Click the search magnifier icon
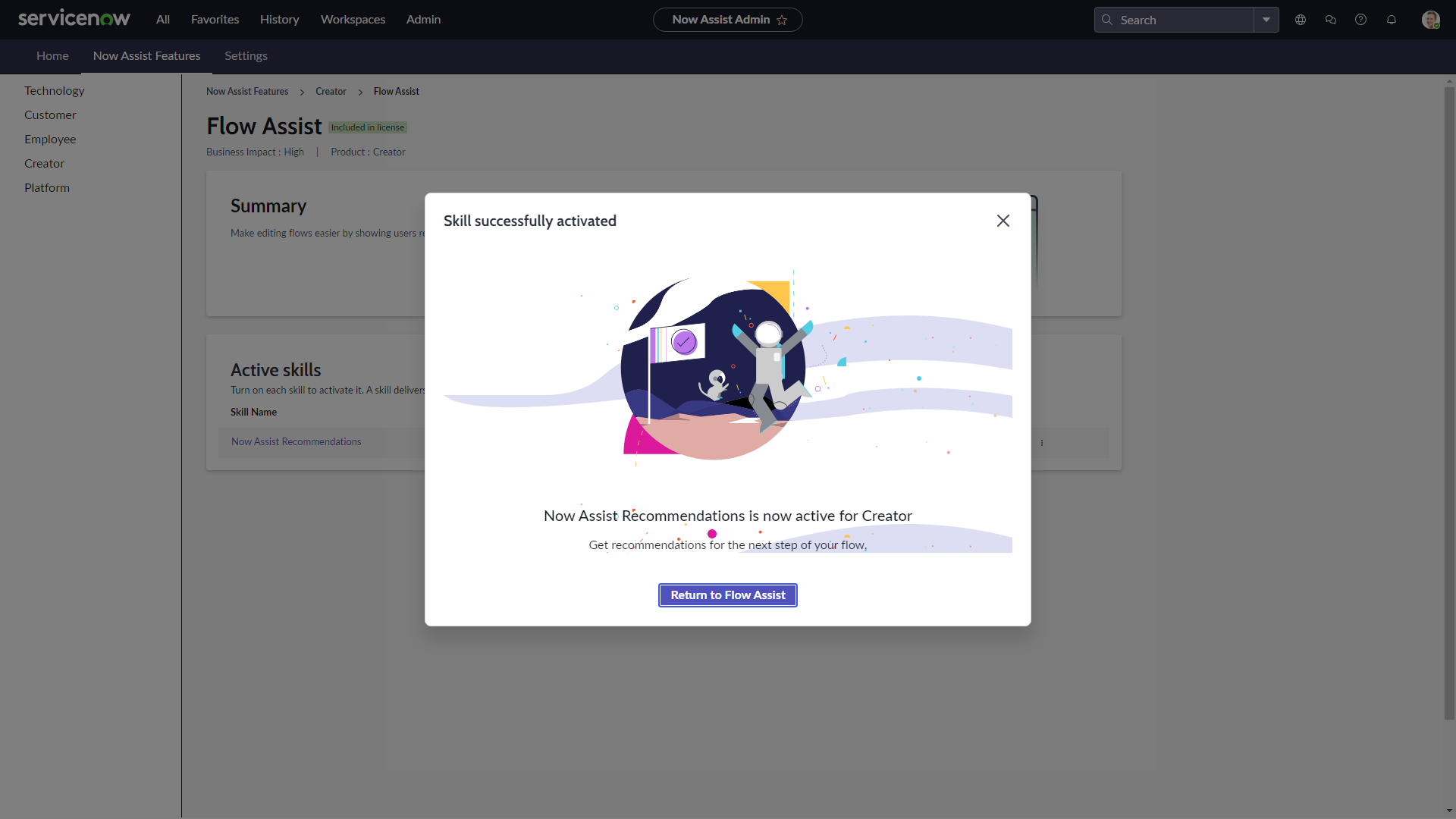 (1107, 20)
